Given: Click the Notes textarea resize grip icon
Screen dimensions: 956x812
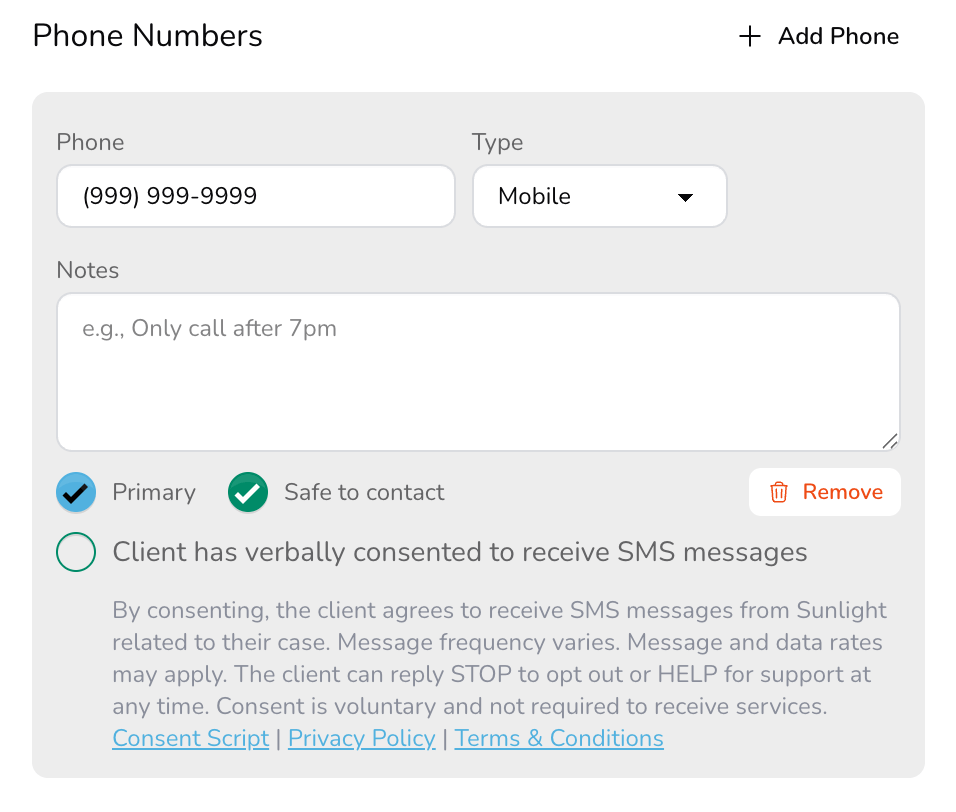Looking at the screenshot, I should [891, 440].
